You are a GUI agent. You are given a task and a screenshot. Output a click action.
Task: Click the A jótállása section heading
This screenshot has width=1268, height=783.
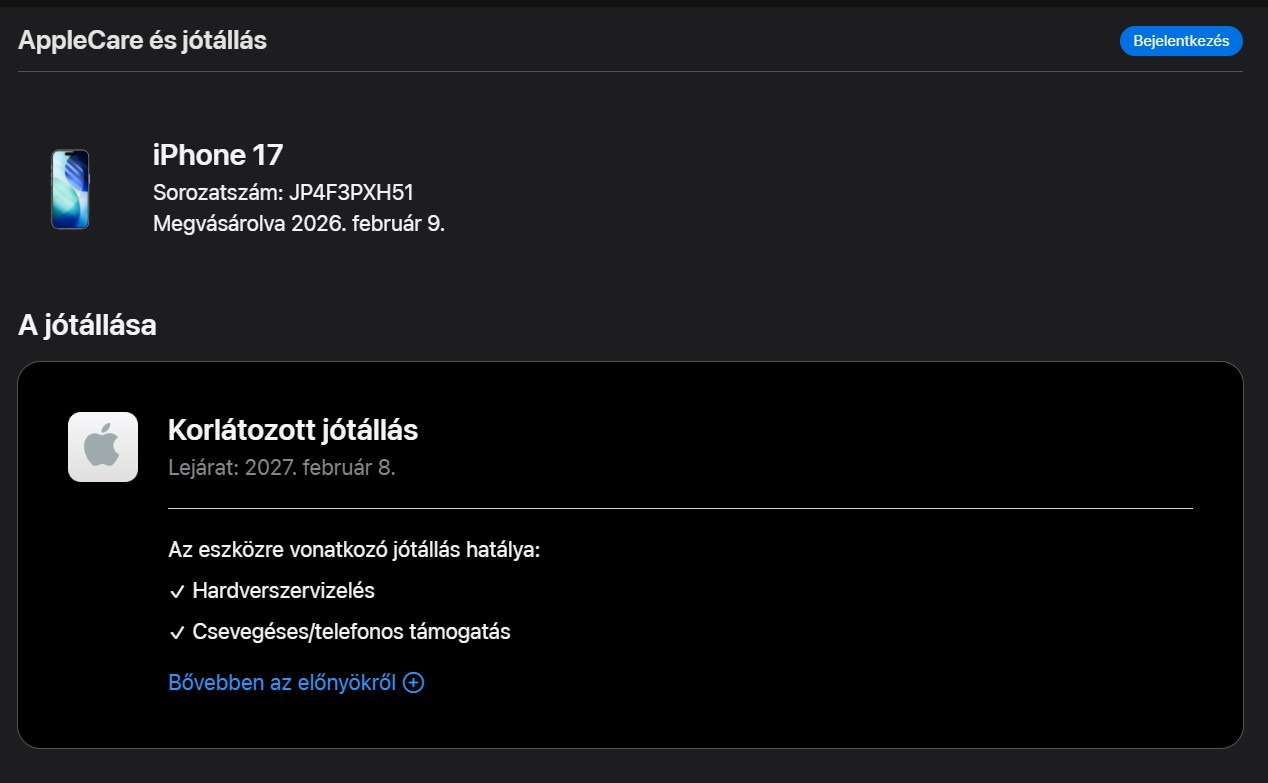click(x=87, y=325)
